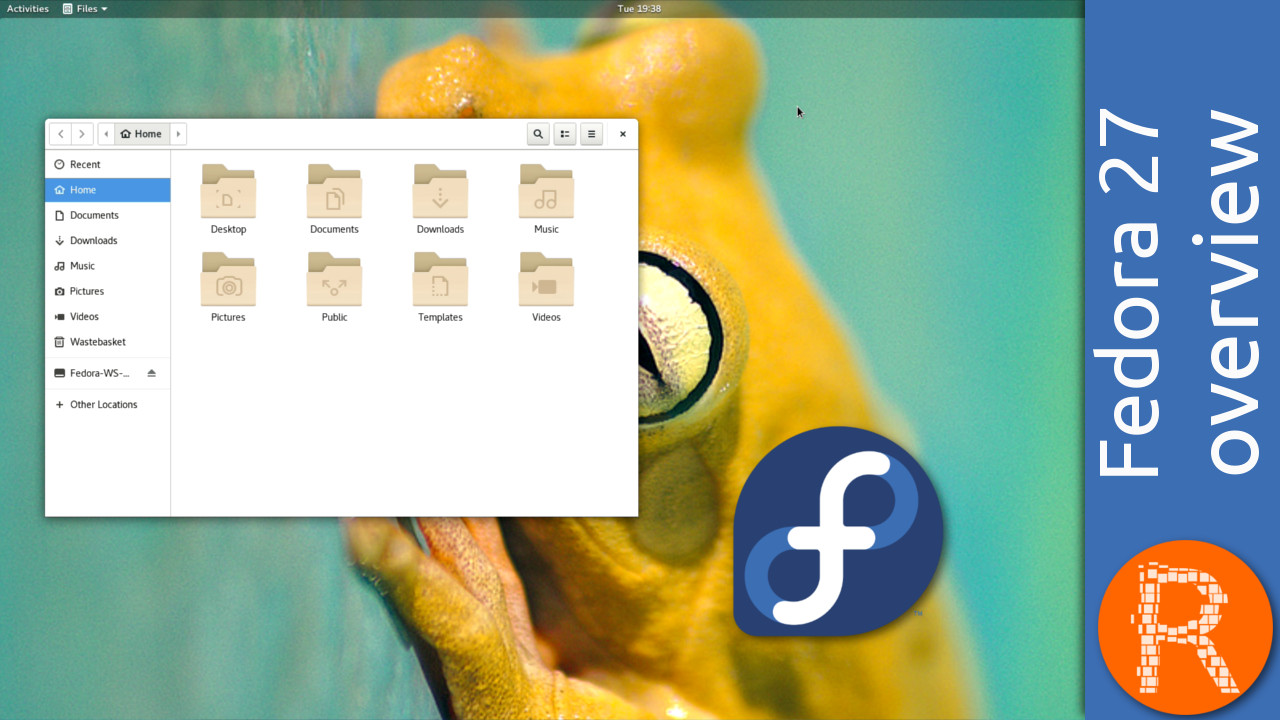Go forward with the right arrow
Screen dimensions: 1280x720
(x=82, y=134)
